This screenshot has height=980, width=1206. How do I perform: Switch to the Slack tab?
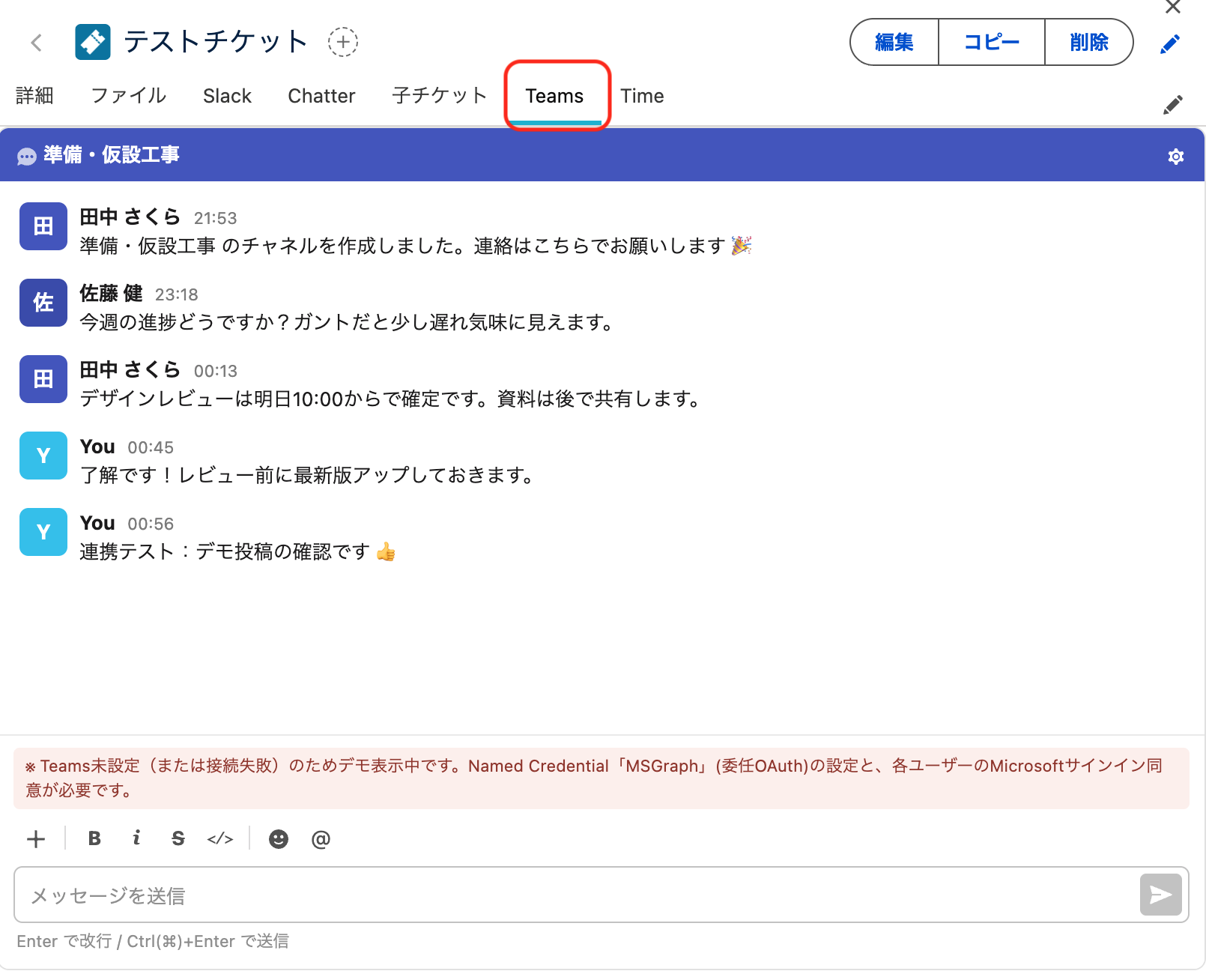click(x=227, y=96)
